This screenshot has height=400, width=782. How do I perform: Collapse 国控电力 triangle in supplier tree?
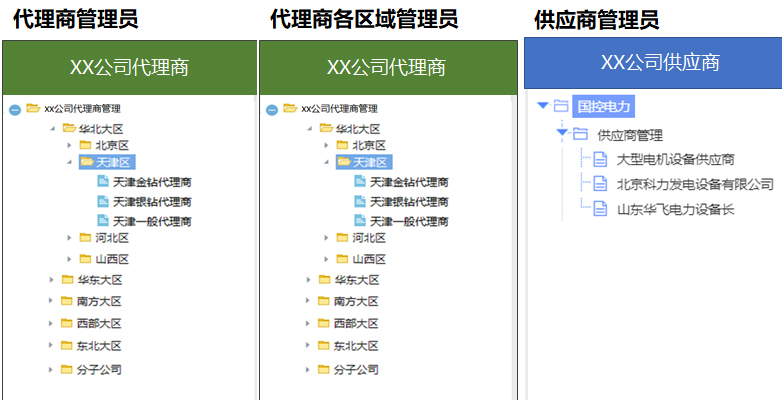tap(543, 105)
